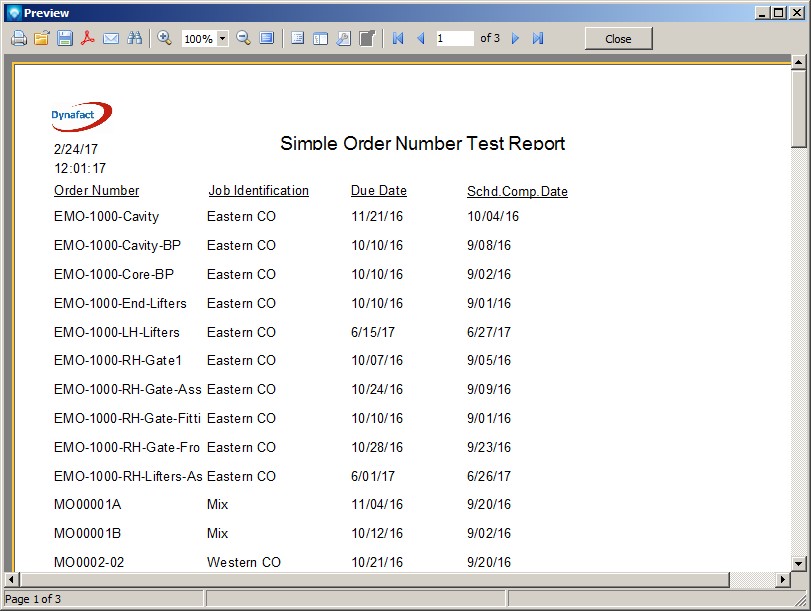
Task: Click the Print icon in toolbar
Action: (x=18, y=38)
